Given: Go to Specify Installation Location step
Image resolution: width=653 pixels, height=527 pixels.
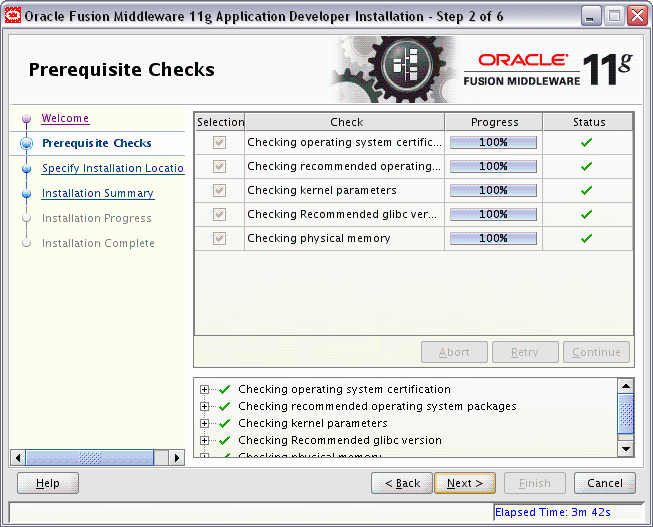Looking at the screenshot, I should coord(113,168).
